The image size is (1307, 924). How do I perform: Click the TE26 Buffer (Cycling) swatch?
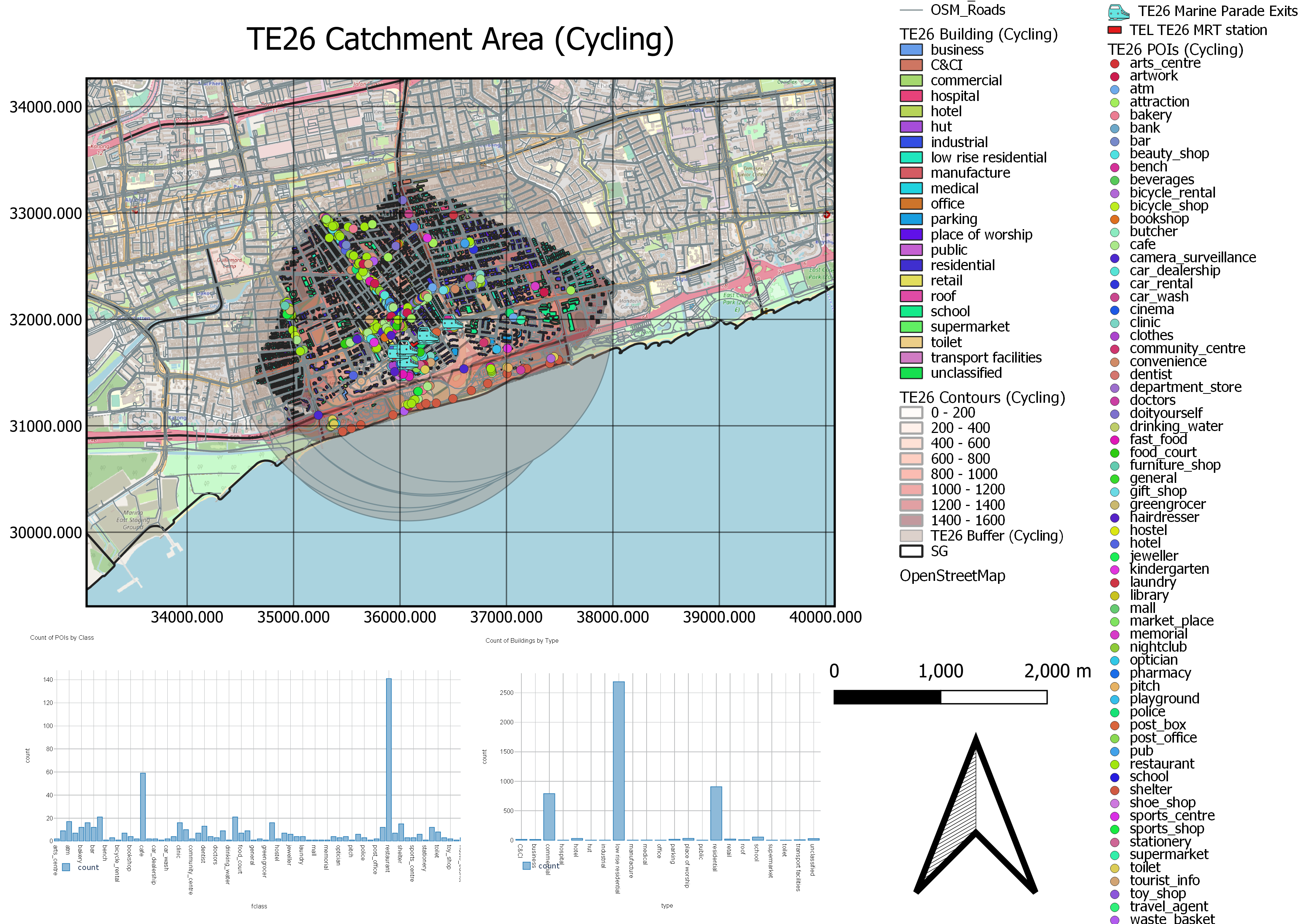click(x=911, y=535)
